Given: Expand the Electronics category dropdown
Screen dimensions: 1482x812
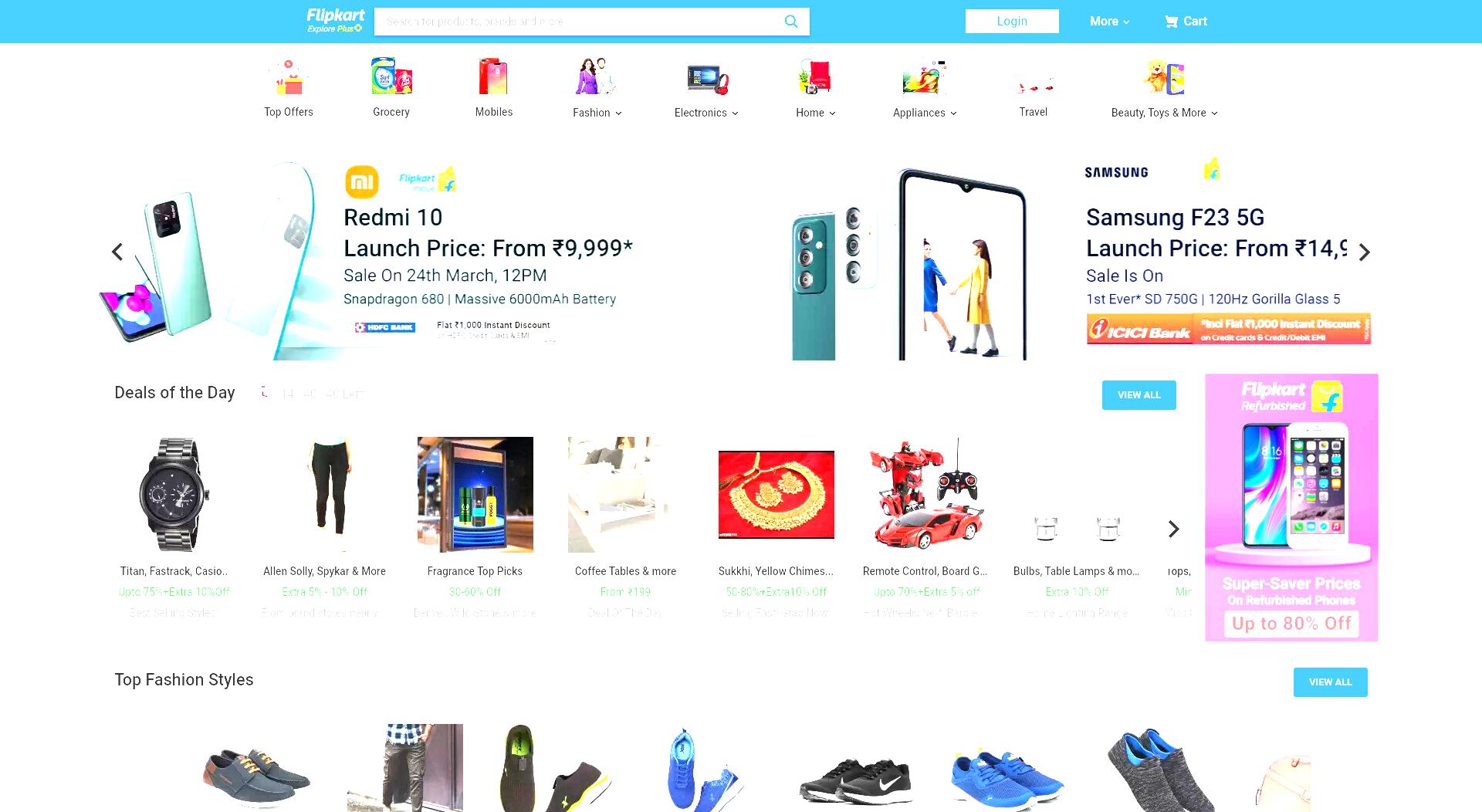Looking at the screenshot, I should tap(706, 113).
